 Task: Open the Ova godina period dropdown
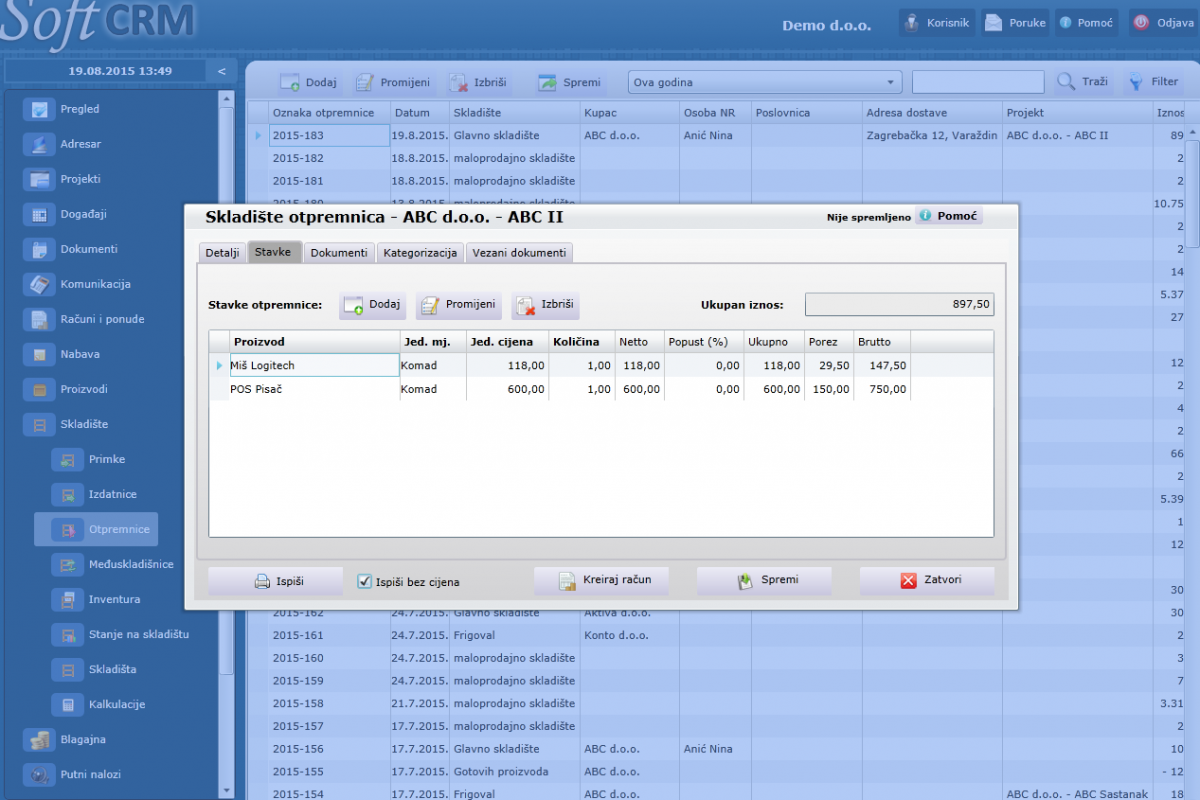tap(765, 82)
